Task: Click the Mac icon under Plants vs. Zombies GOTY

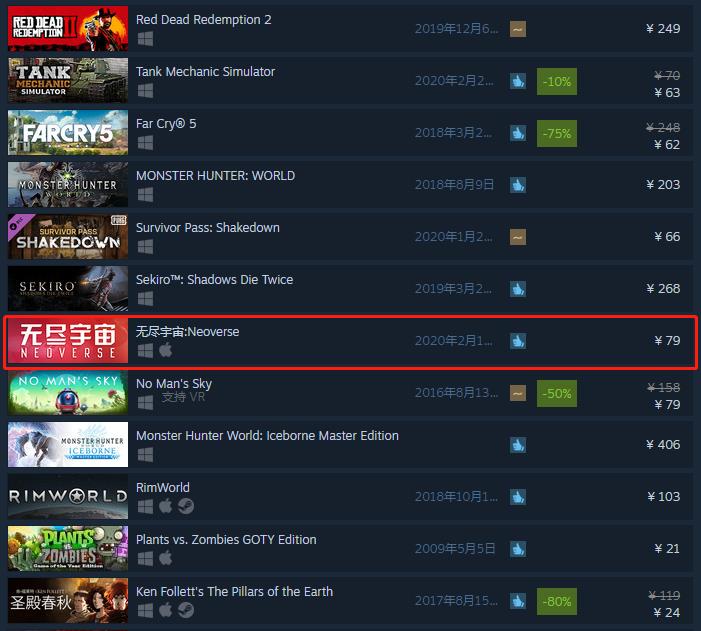Action: pyautogui.click(x=165, y=558)
